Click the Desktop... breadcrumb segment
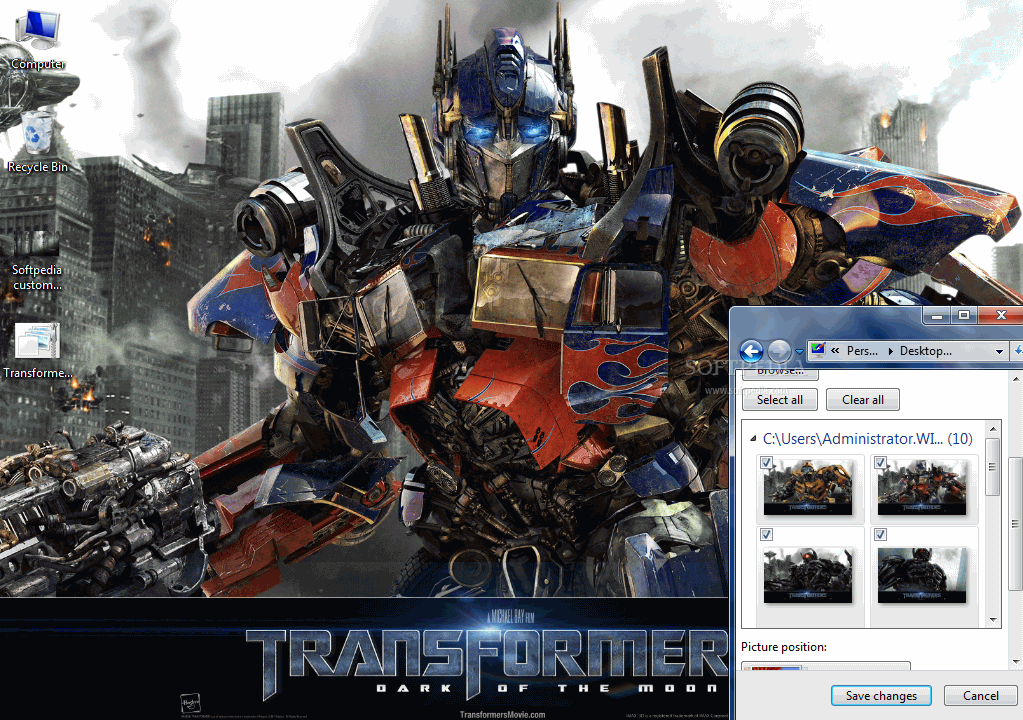Screen dimensions: 1023x720 click(x=925, y=351)
